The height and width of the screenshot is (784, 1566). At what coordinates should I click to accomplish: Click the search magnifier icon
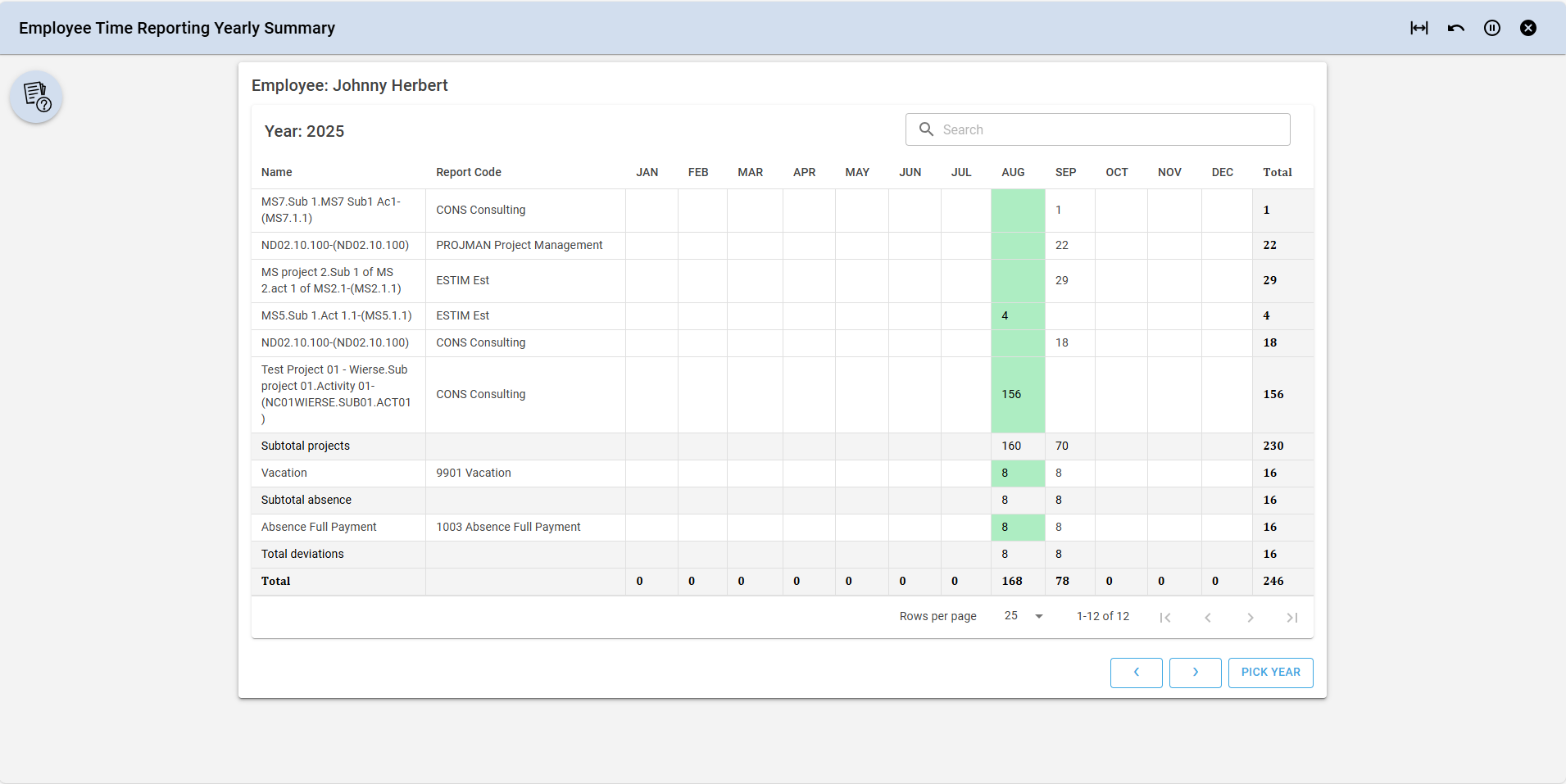tap(926, 129)
